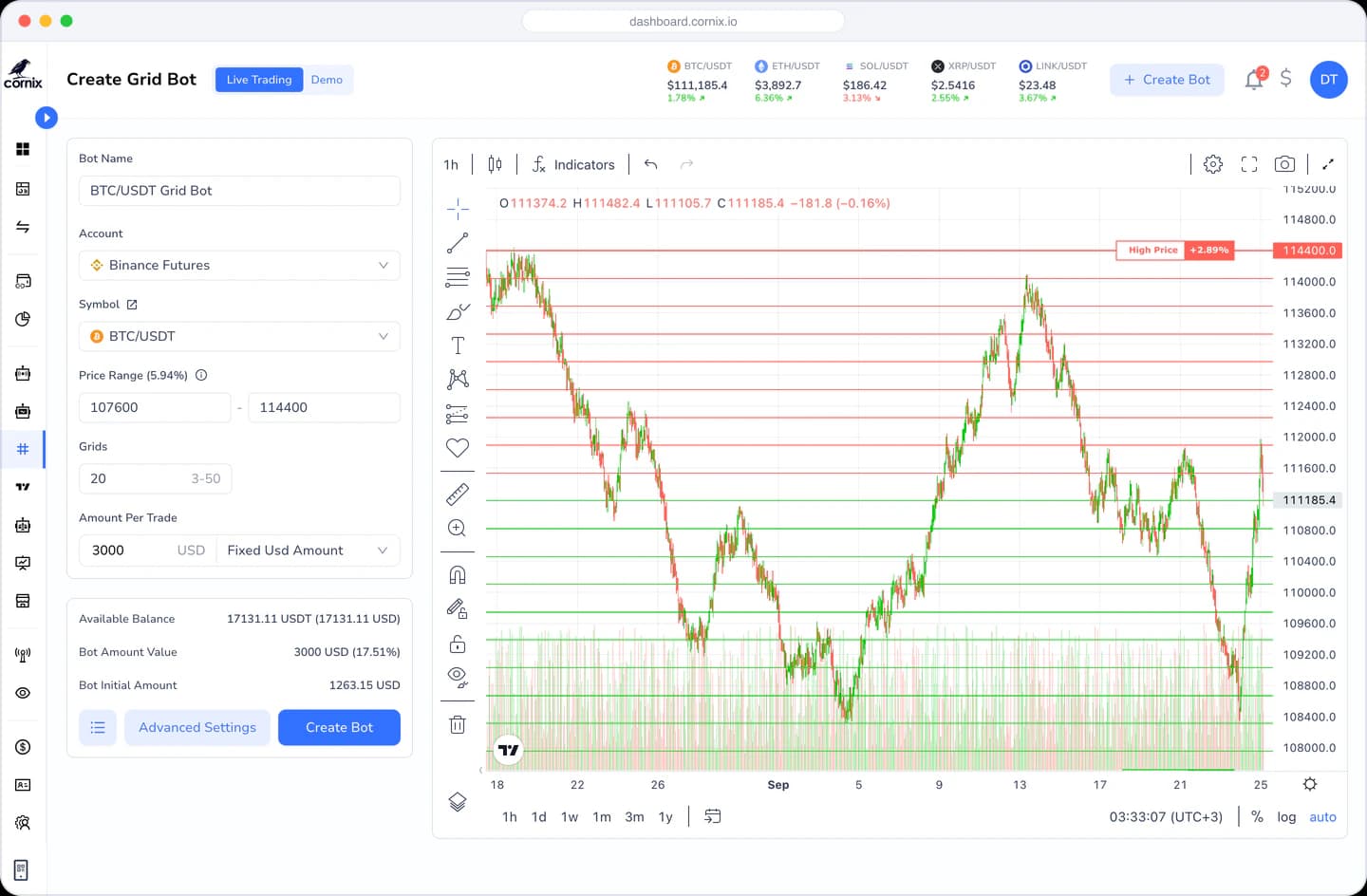Toggle magnet mode on chart
The height and width of the screenshot is (896, 1367).
pyautogui.click(x=458, y=574)
